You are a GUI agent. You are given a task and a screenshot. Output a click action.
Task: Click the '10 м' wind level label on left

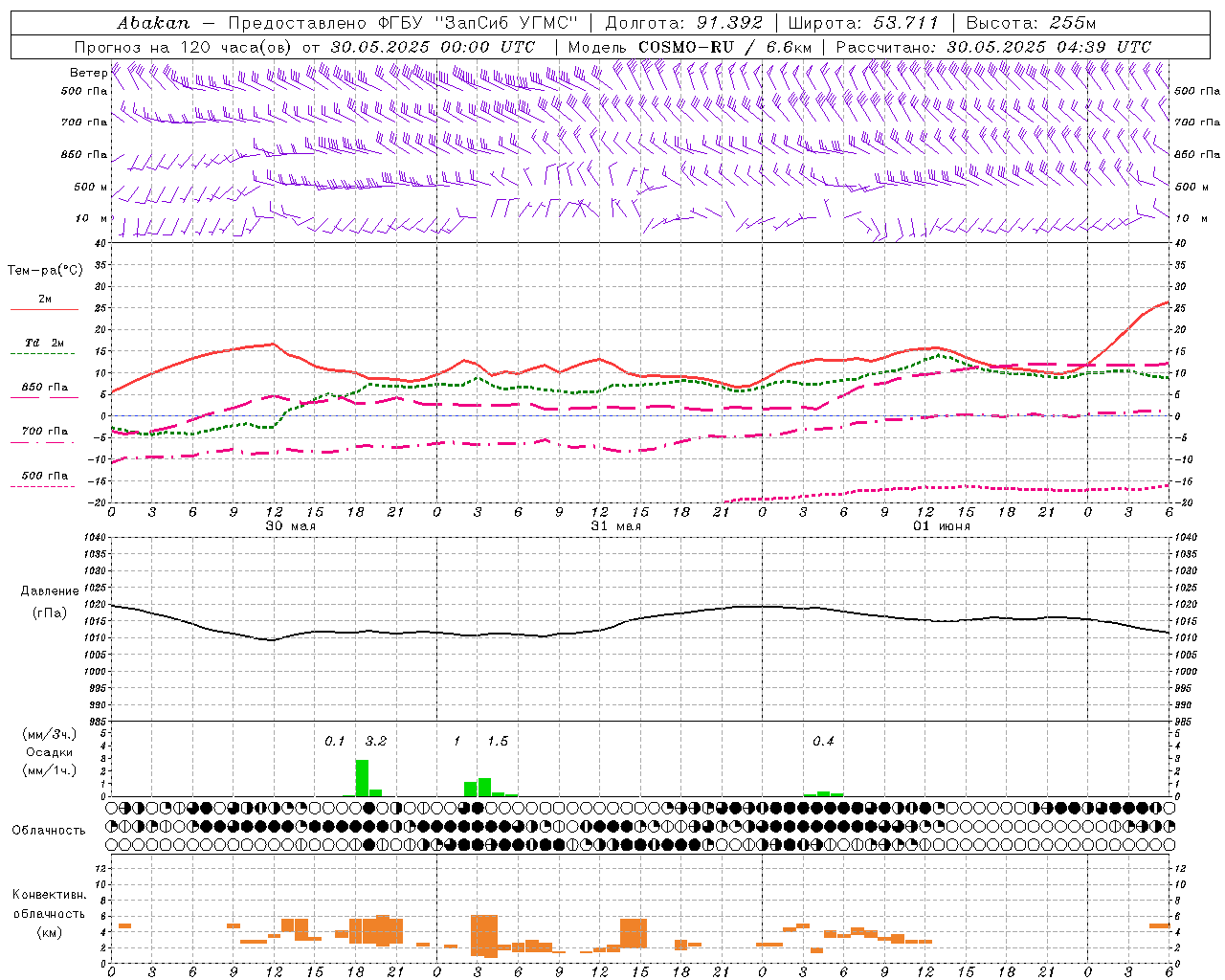(93, 218)
